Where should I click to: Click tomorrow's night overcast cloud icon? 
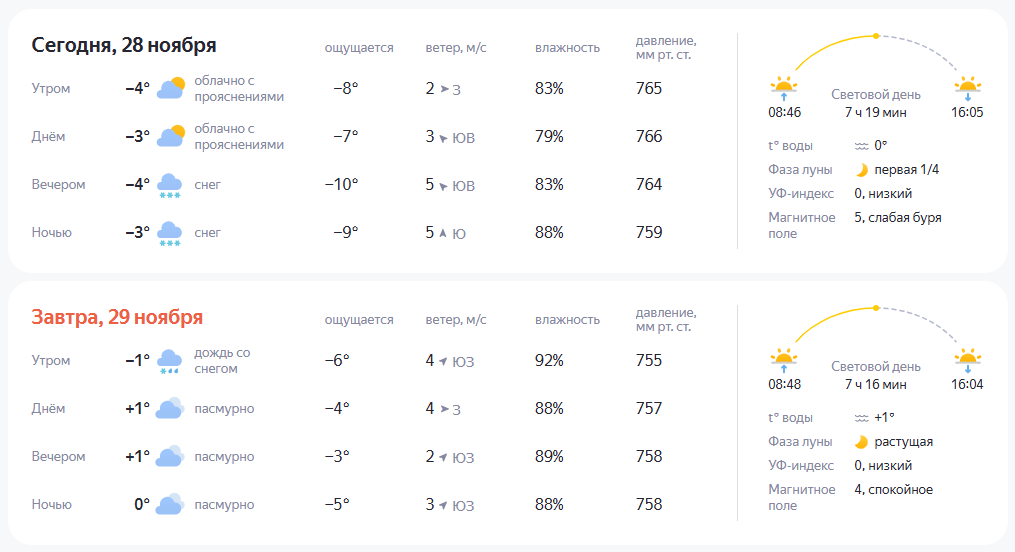tap(170, 505)
